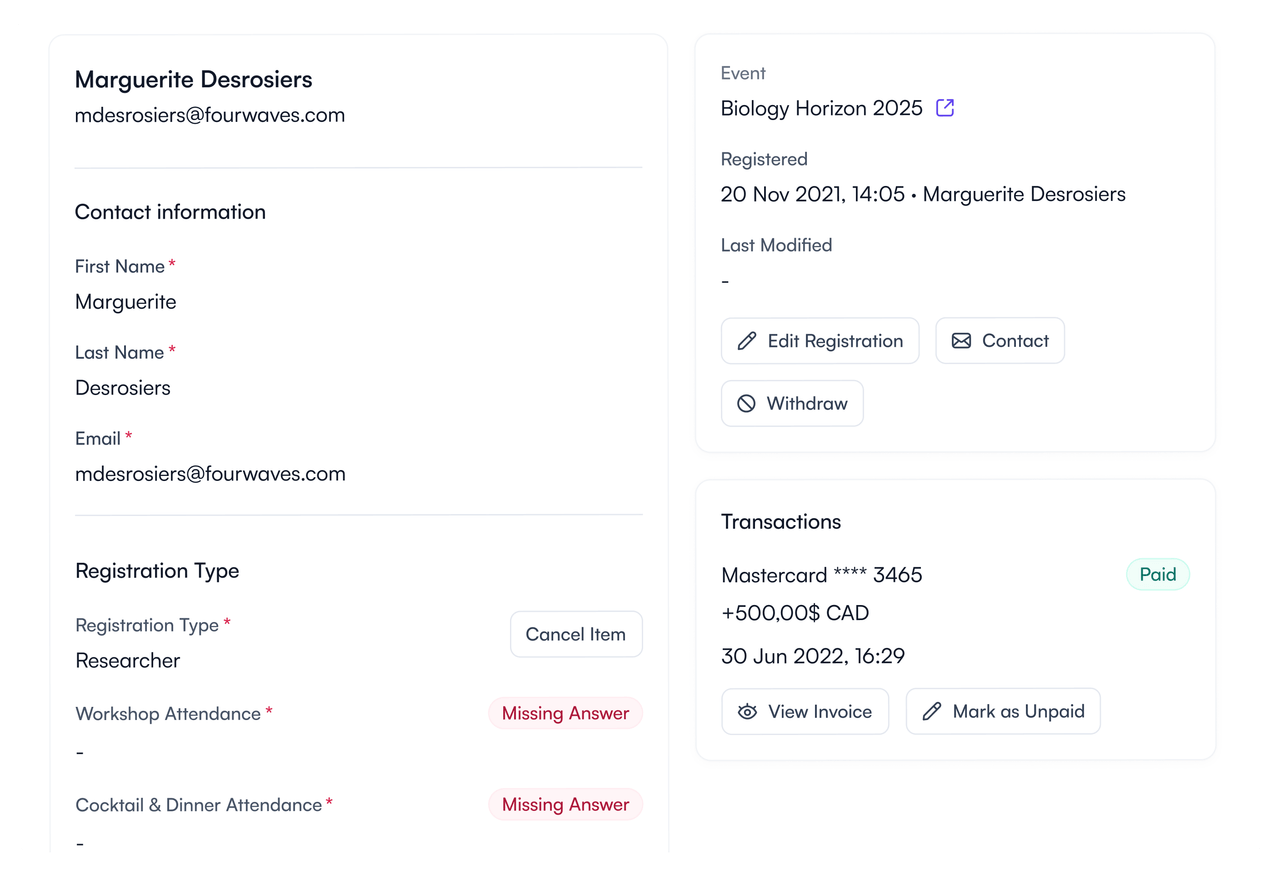Click Missing Answer badge for Workshop Attendance
Image resolution: width=1280 pixels, height=871 pixels.
pyautogui.click(x=565, y=713)
